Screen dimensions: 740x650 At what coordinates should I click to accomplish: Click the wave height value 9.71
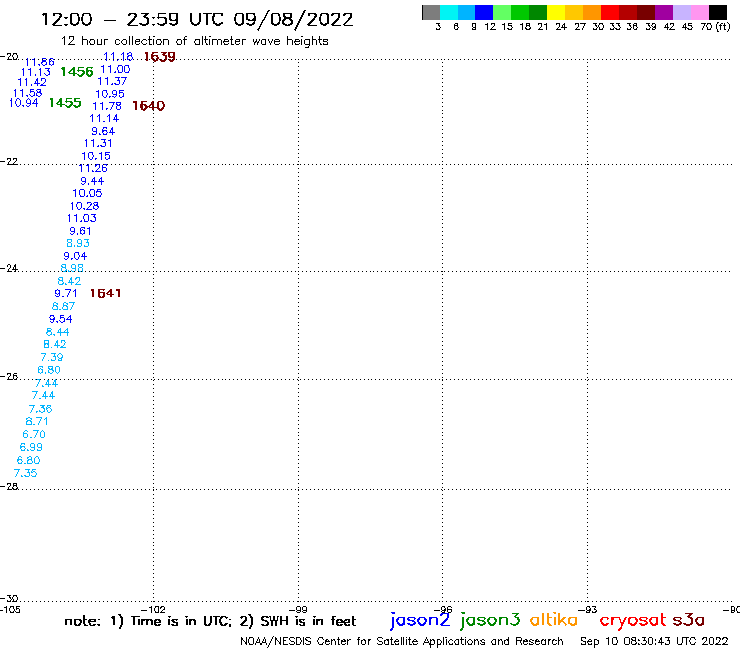tap(66, 293)
